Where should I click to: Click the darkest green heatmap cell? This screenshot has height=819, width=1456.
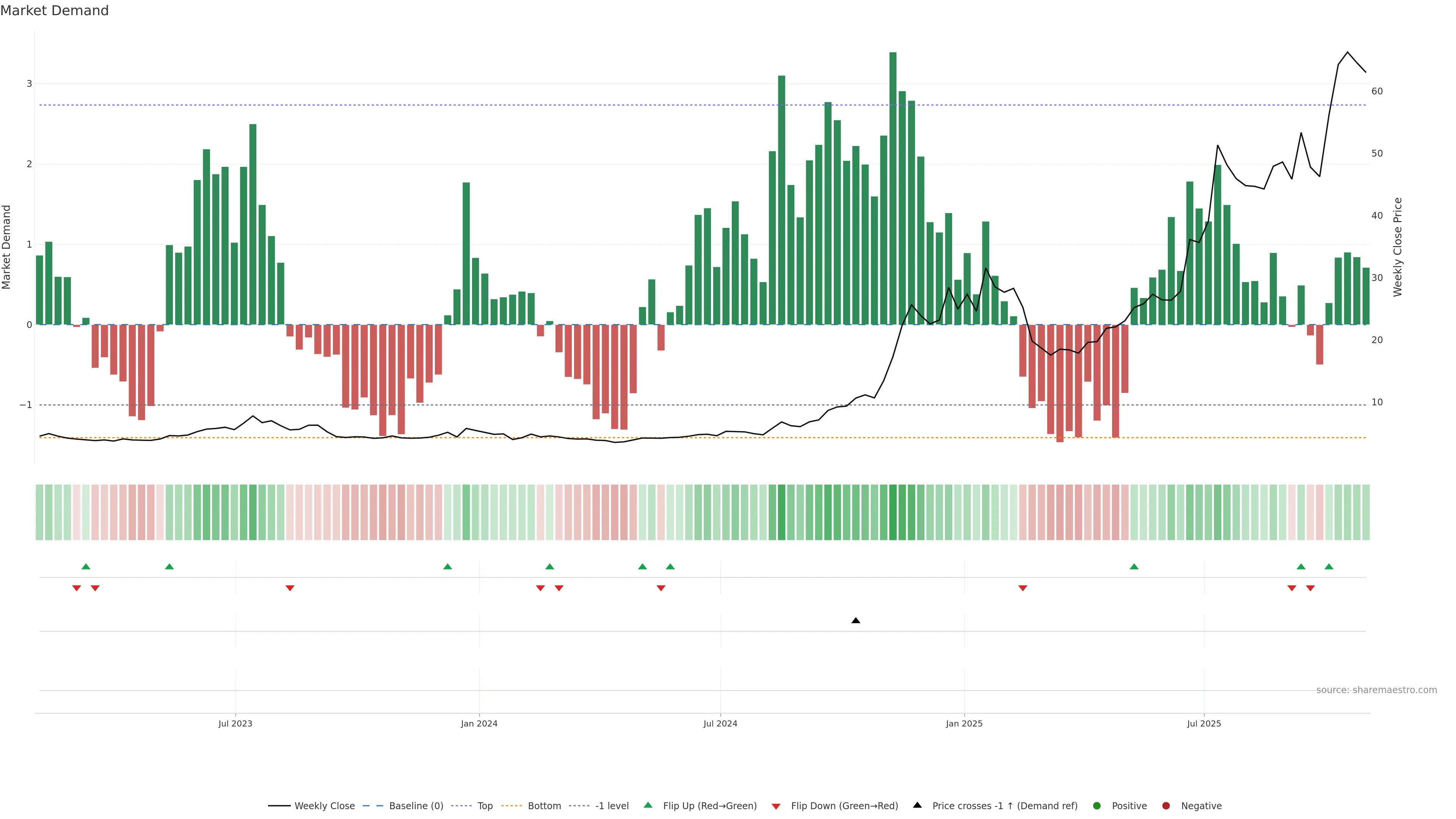893,512
